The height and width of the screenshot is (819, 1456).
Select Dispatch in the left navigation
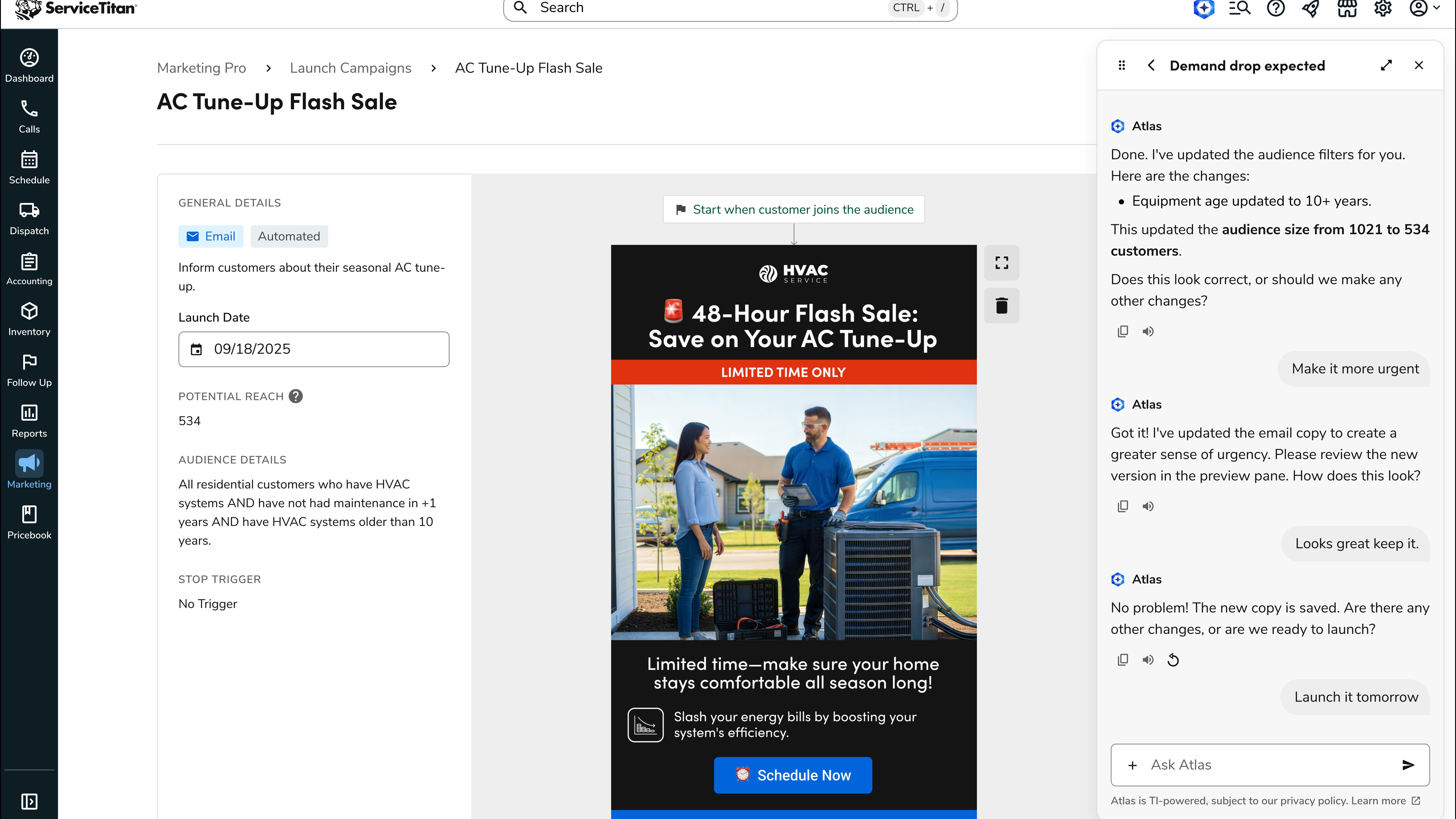(x=29, y=218)
